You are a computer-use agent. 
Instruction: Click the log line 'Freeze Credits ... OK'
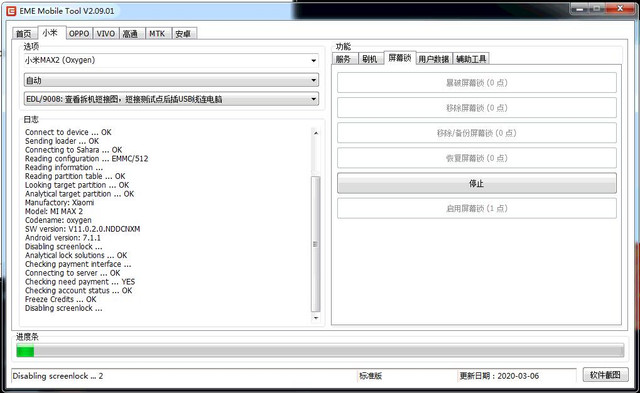[61, 300]
